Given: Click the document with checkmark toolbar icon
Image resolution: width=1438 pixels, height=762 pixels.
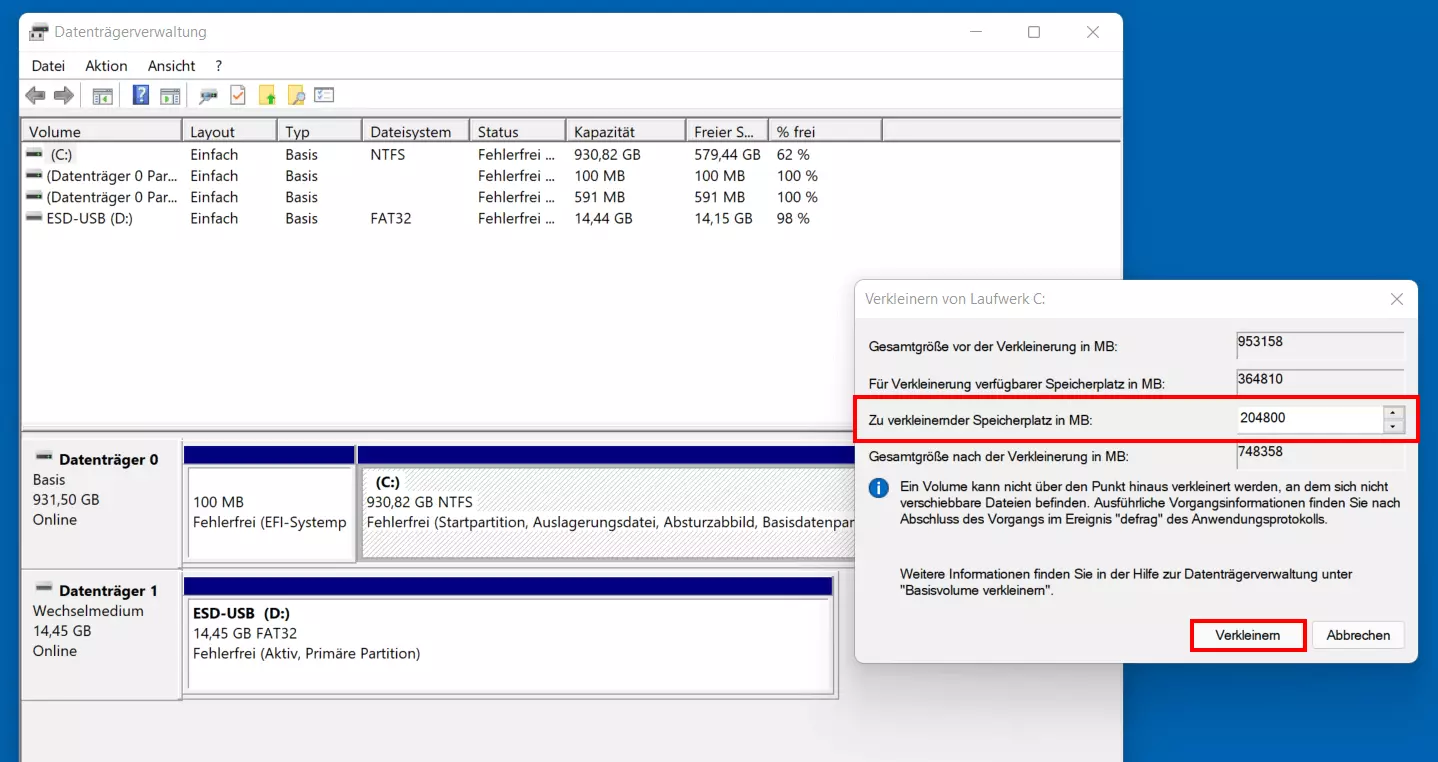Looking at the screenshot, I should [x=237, y=95].
